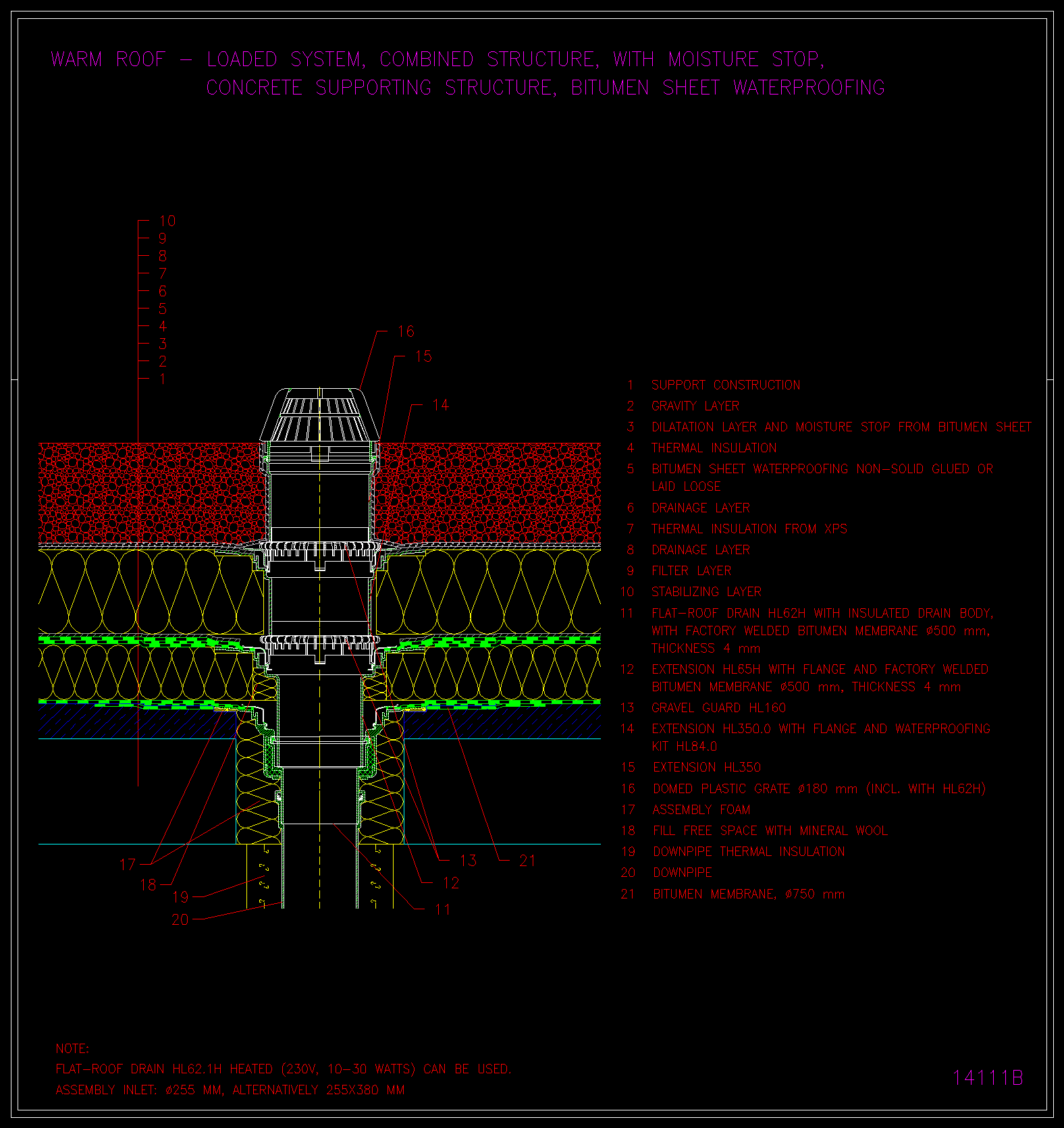Select callout number 12 label
The image size is (1064, 1128).
pyautogui.click(x=450, y=883)
